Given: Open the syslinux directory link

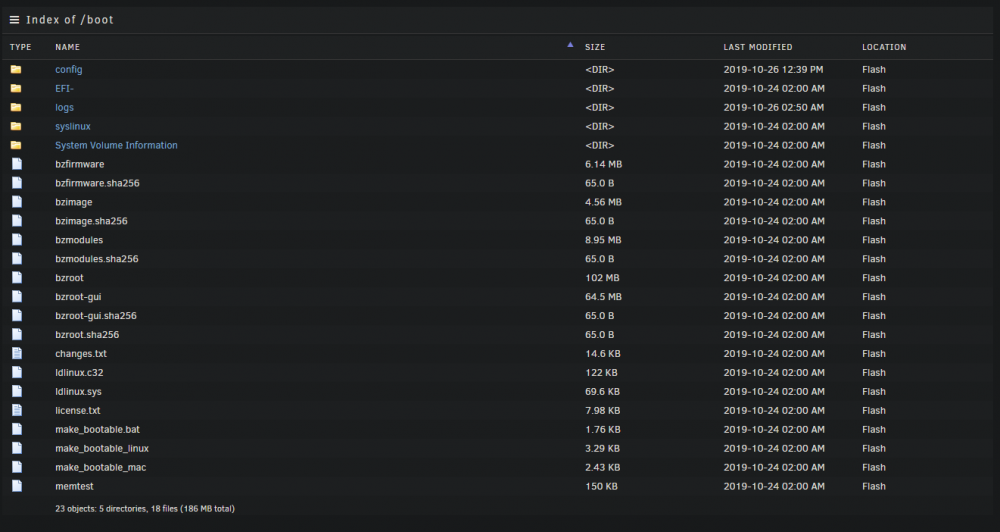Looking at the screenshot, I should click(x=73, y=126).
